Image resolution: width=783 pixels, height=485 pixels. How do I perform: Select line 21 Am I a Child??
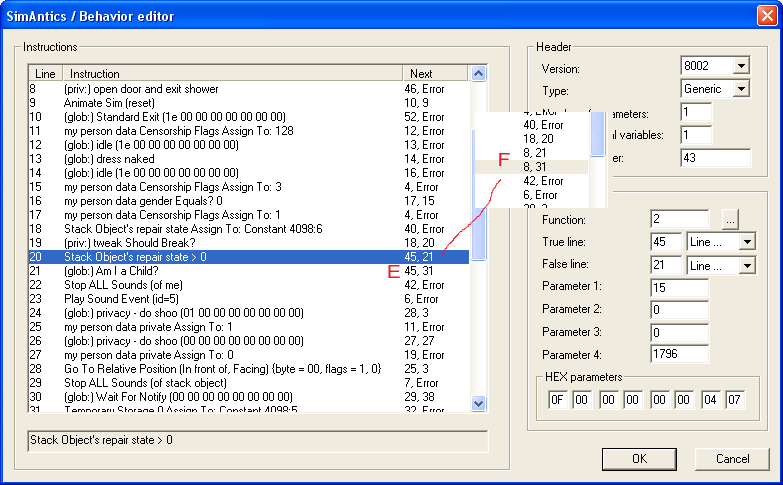point(249,271)
